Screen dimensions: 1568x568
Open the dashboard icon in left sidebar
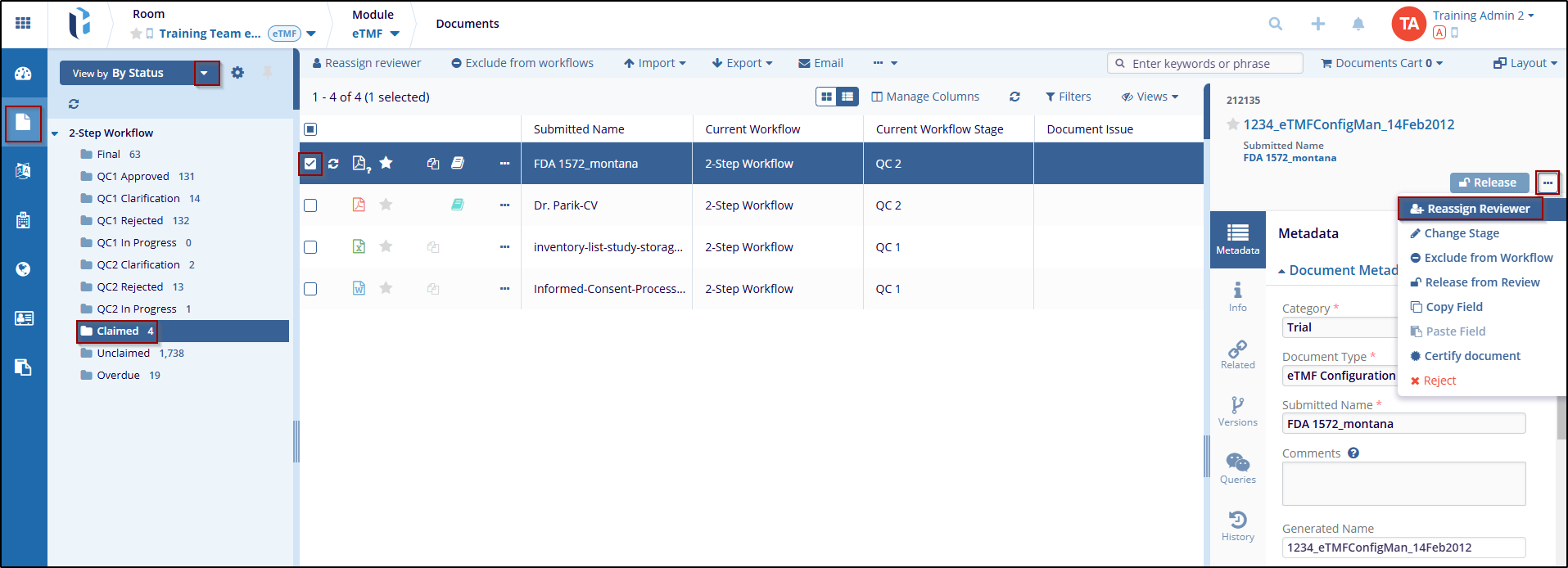pyautogui.click(x=23, y=74)
